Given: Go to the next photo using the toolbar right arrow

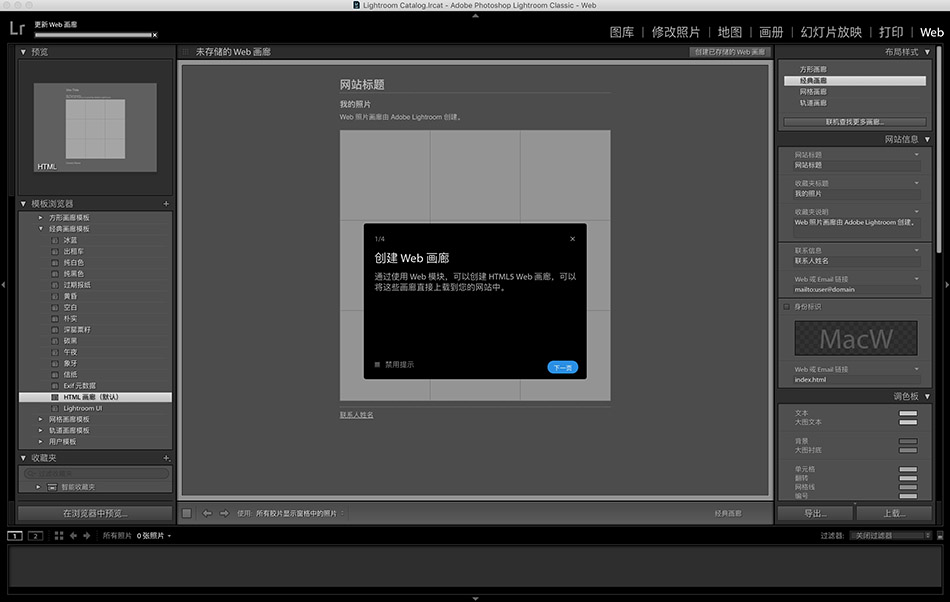Looking at the screenshot, I should click(x=224, y=513).
